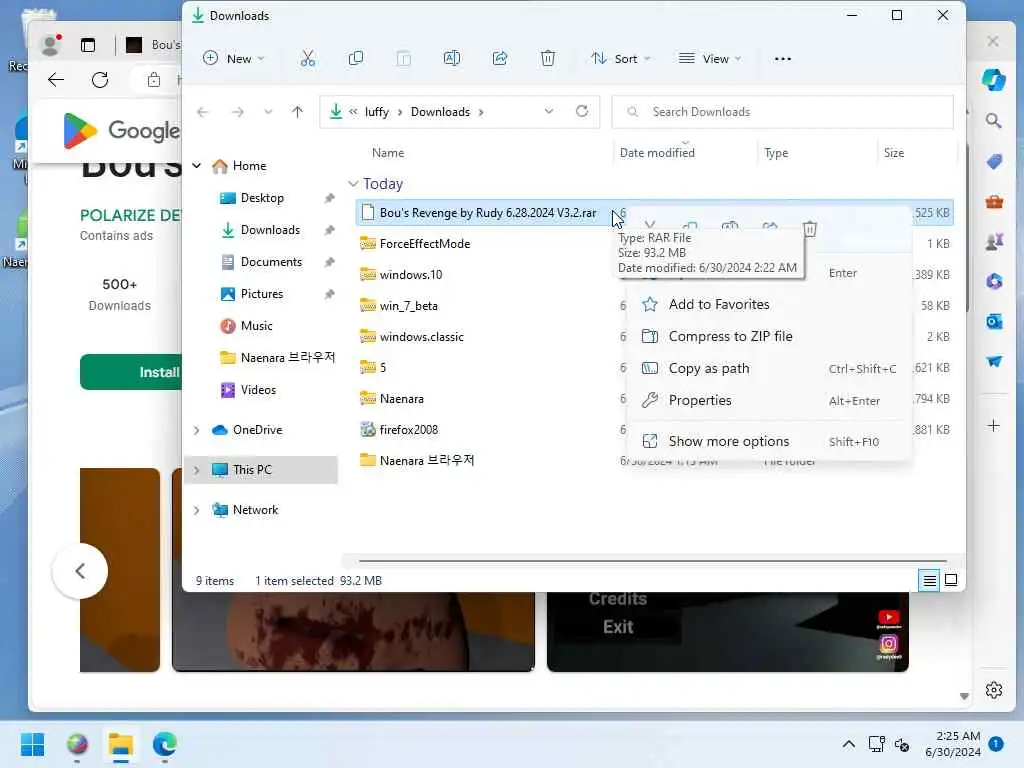Open Edge sidebar Search magnifier icon

993,121
